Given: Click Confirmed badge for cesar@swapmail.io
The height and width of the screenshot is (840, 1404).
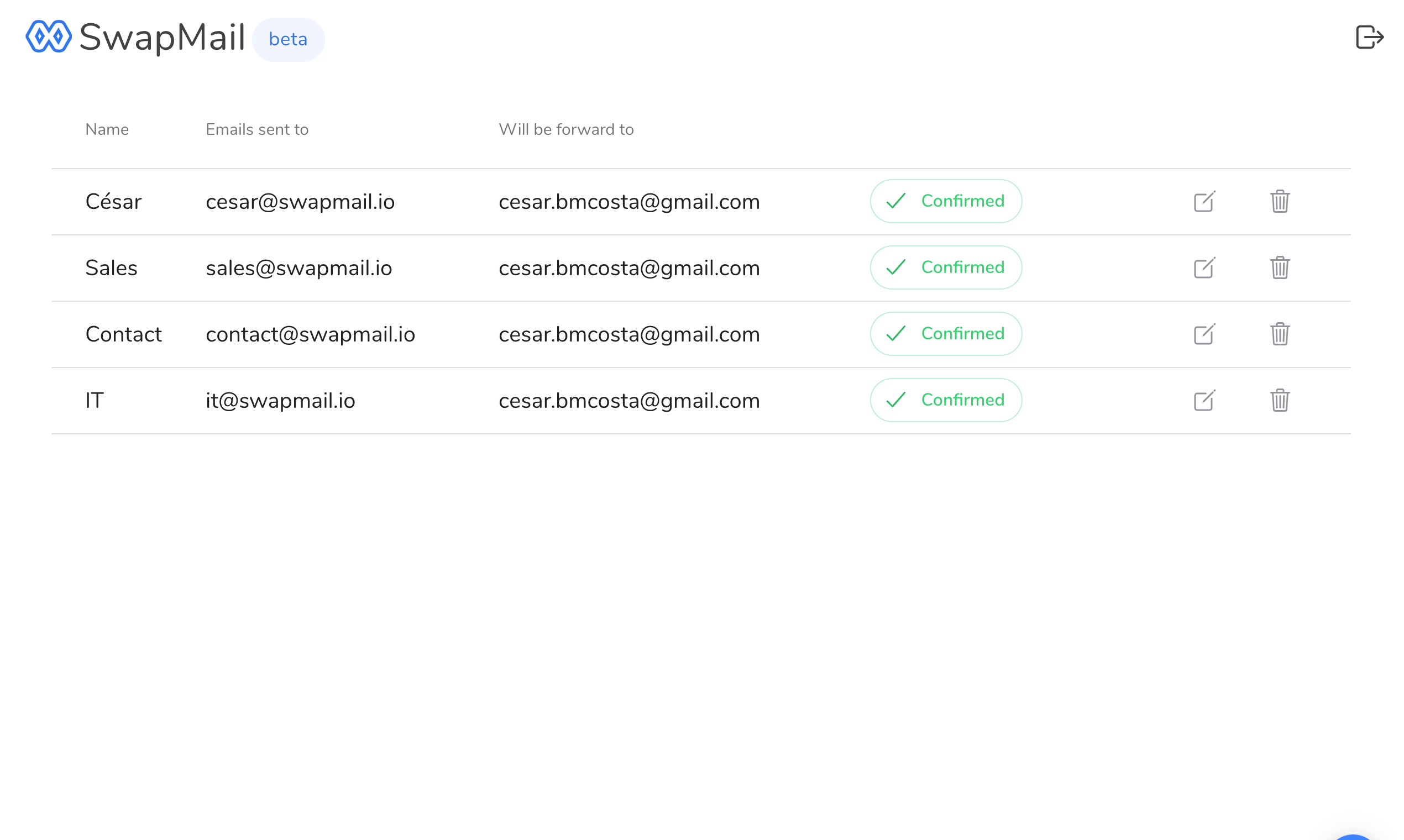Looking at the screenshot, I should click(x=945, y=201).
